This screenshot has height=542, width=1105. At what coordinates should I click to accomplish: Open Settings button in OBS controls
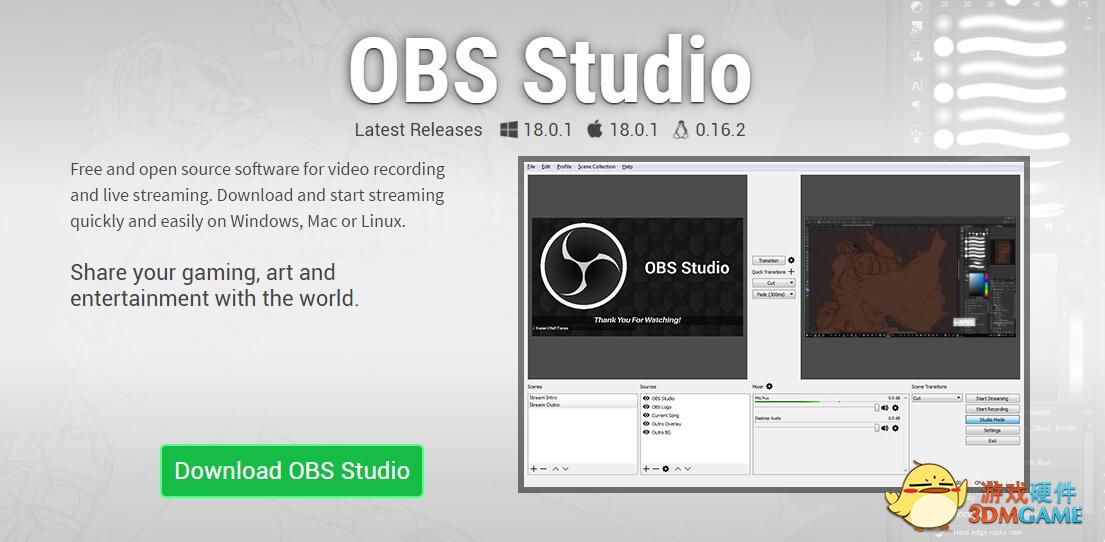click(x=992, y=430)
